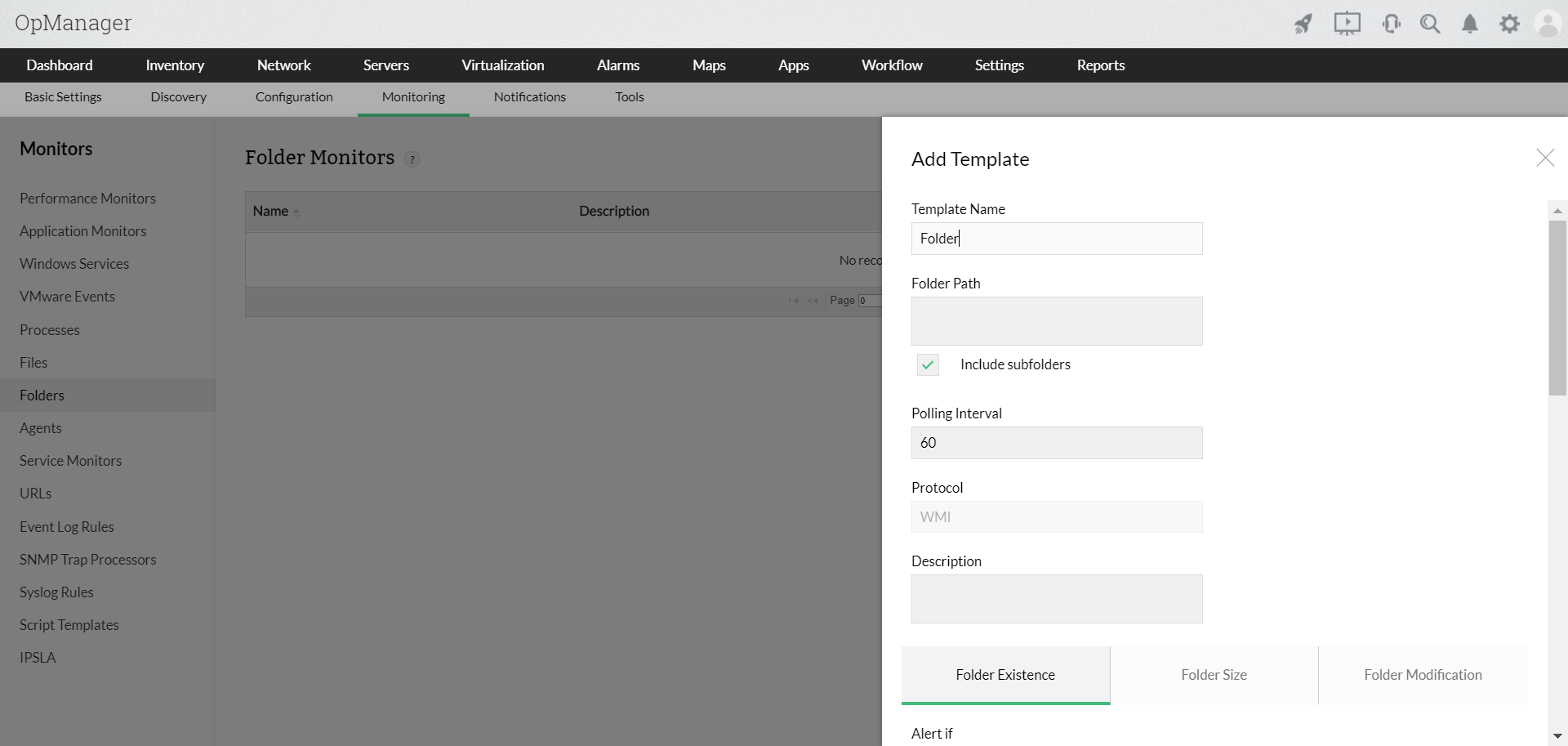Click the Folder Monitors help icon
The height and width of the screenshot is (746, 1568).
[412, 159]
